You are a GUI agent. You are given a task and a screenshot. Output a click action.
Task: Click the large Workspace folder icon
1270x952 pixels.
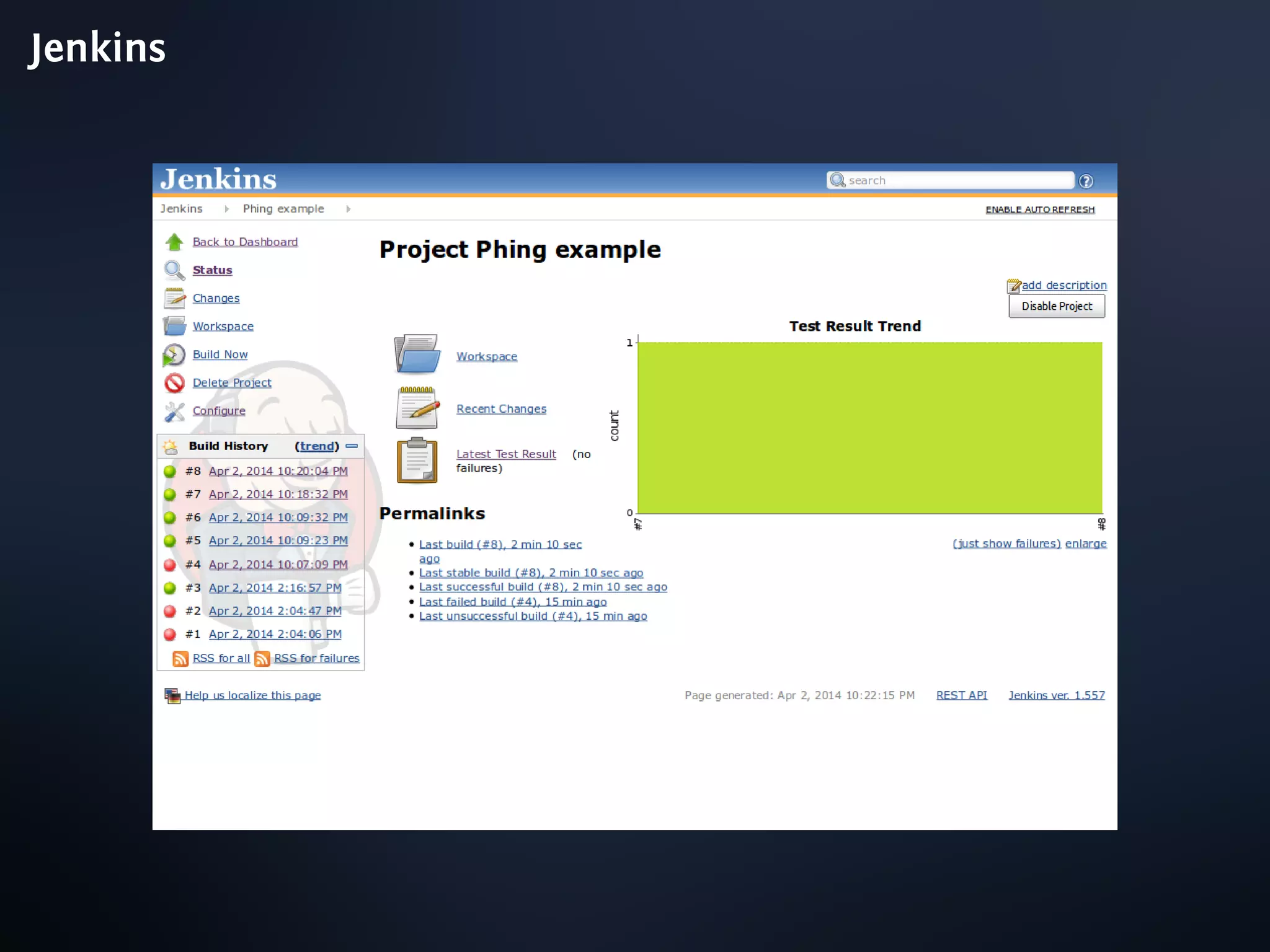point(417,354)
